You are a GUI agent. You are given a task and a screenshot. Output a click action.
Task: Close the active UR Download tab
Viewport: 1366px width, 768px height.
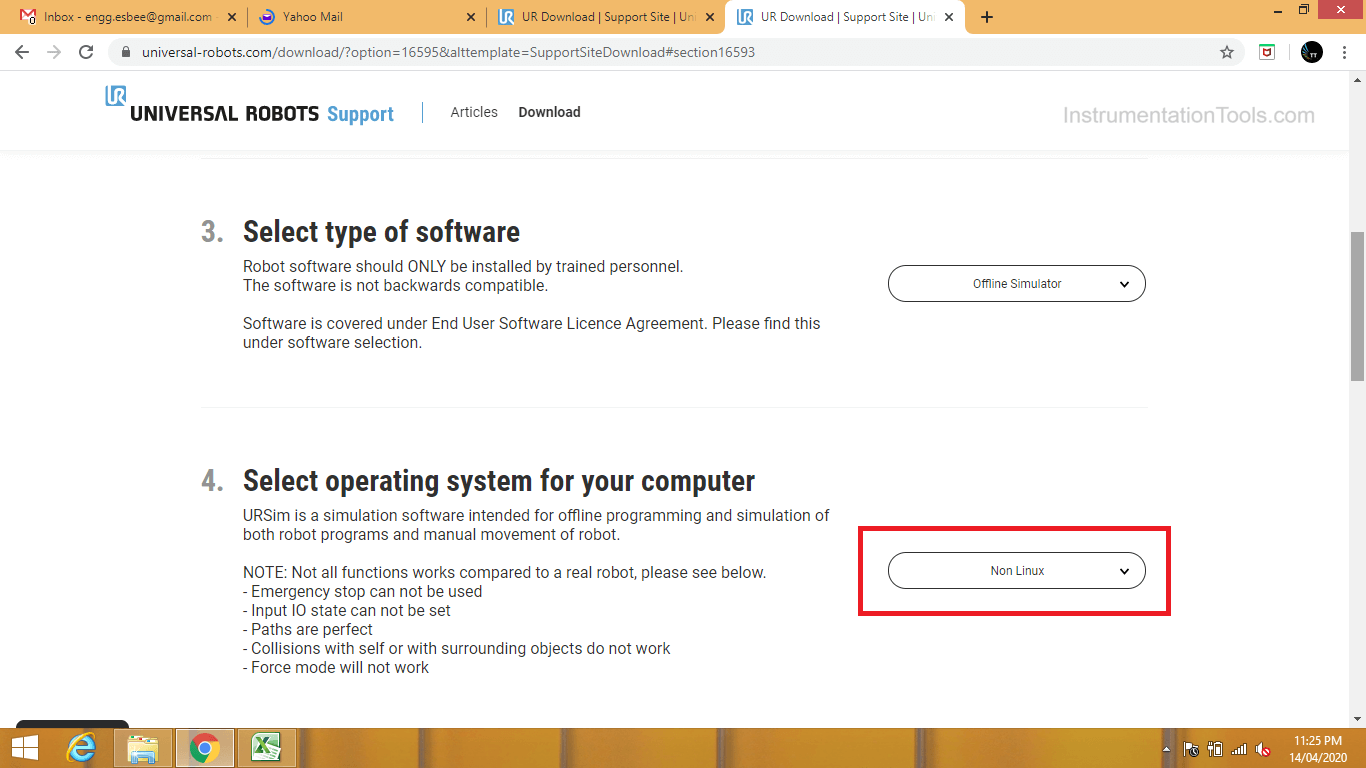pos(948,17)
